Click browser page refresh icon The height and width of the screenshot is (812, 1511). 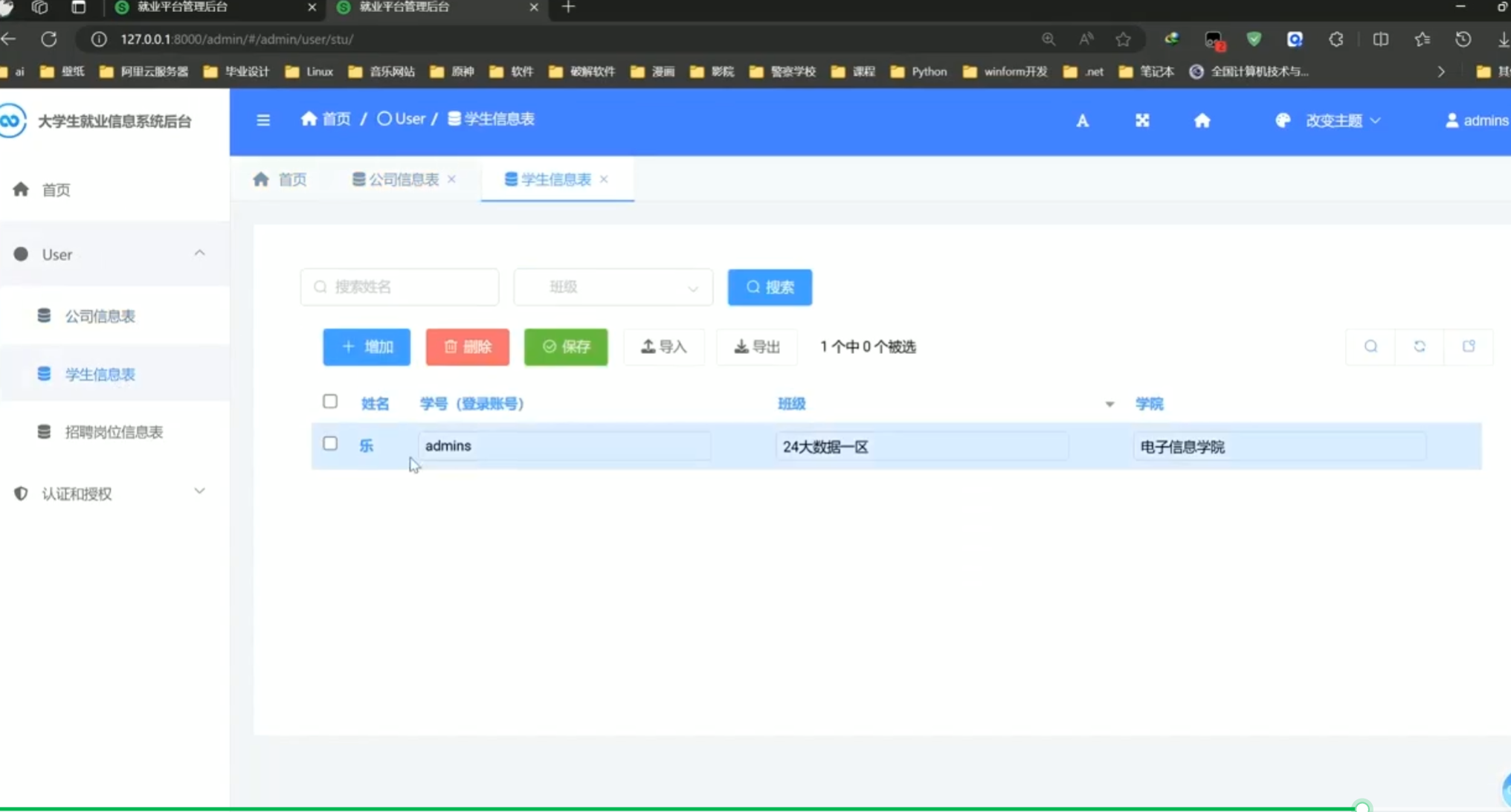point(49,39)
